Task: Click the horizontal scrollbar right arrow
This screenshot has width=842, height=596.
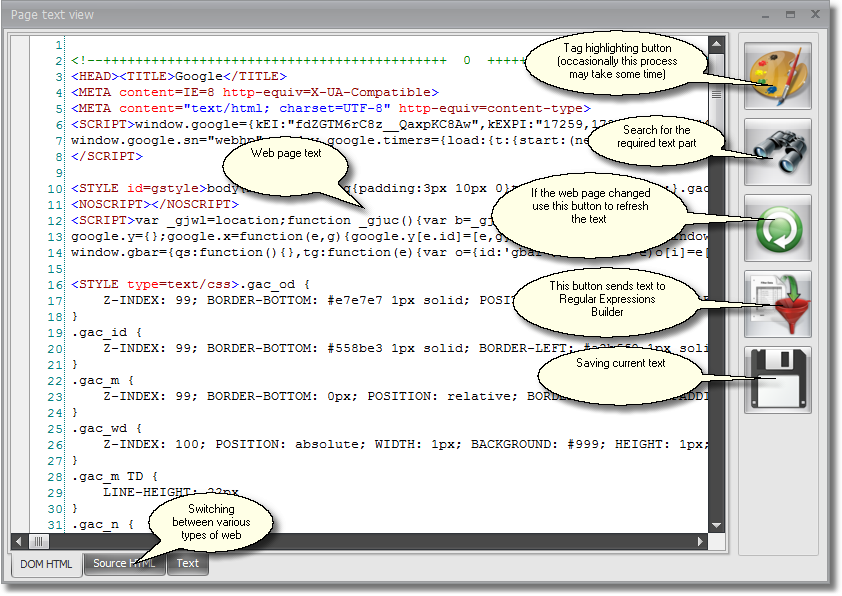Action: [x=700, y=541]
